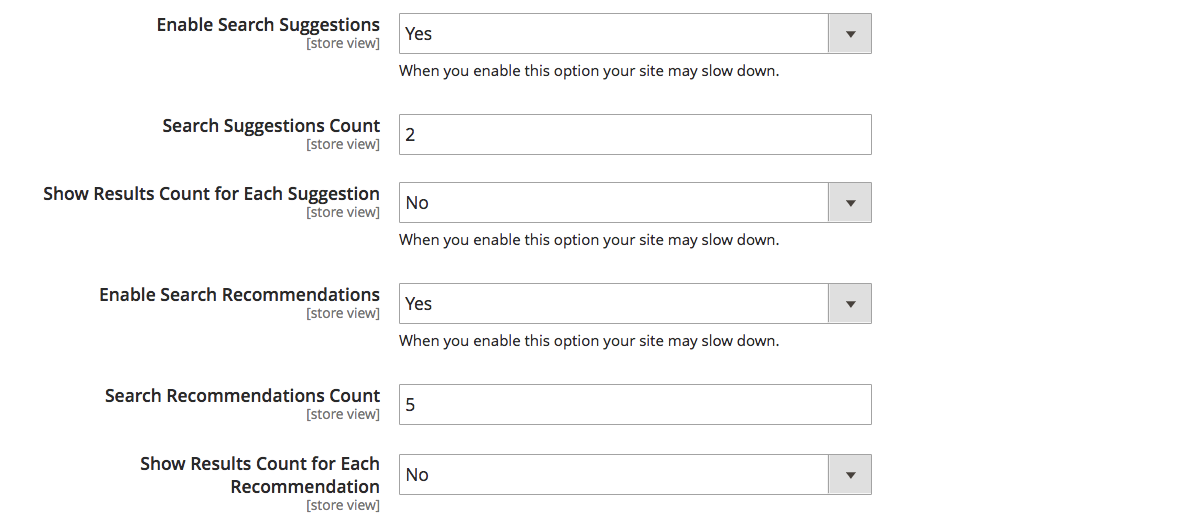Click the 'Yes' value in Enable Search Suggestions
Image resolution: width=1191 pixels, height=531 pixels.
[419, 33]
